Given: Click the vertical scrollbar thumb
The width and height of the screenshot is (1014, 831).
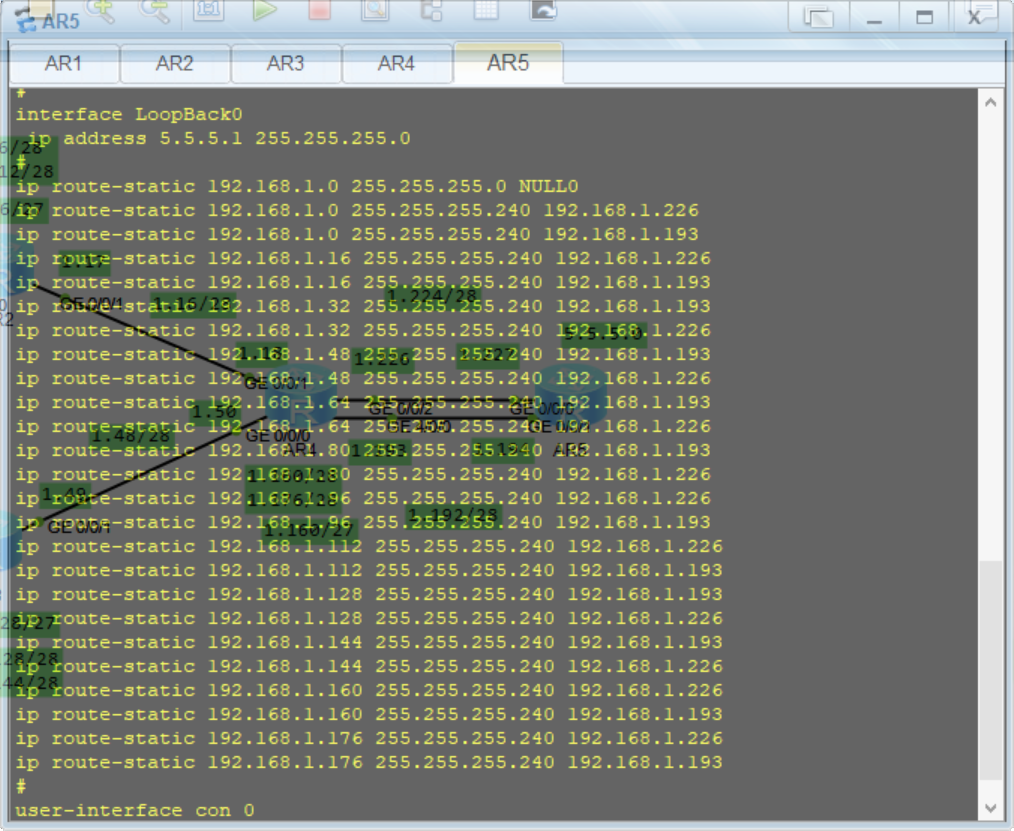Looking at the screenshot, I should [x=991, y=671].
